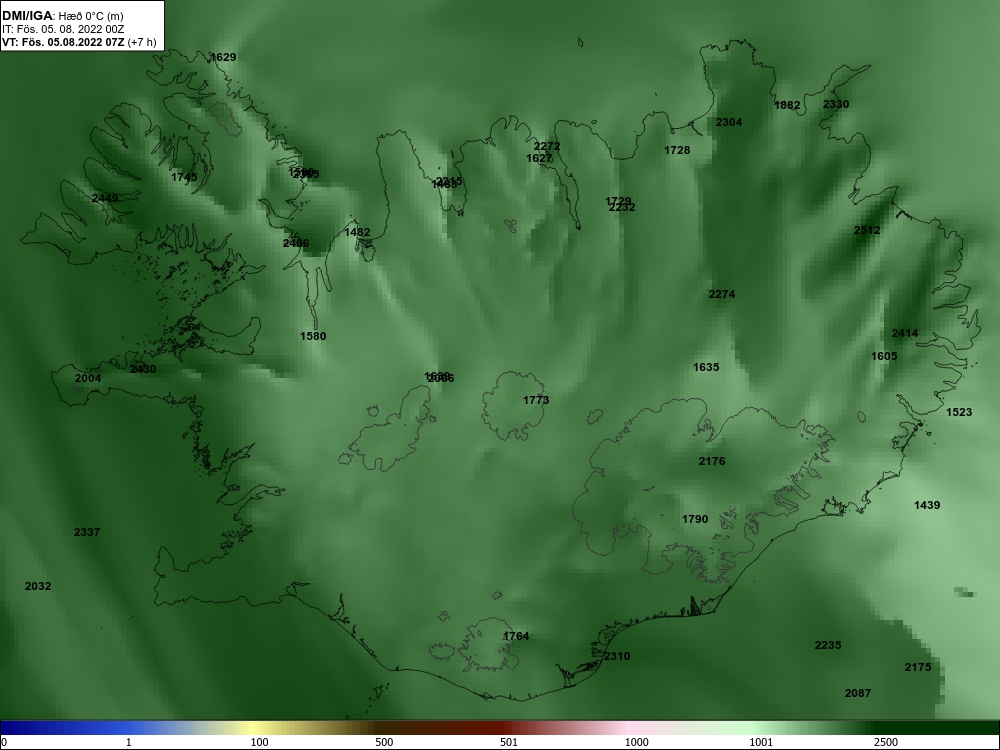Screen dimensions: 1000x750
Task: Click the '2500' tick on the color scale
Action: point(886,742)
